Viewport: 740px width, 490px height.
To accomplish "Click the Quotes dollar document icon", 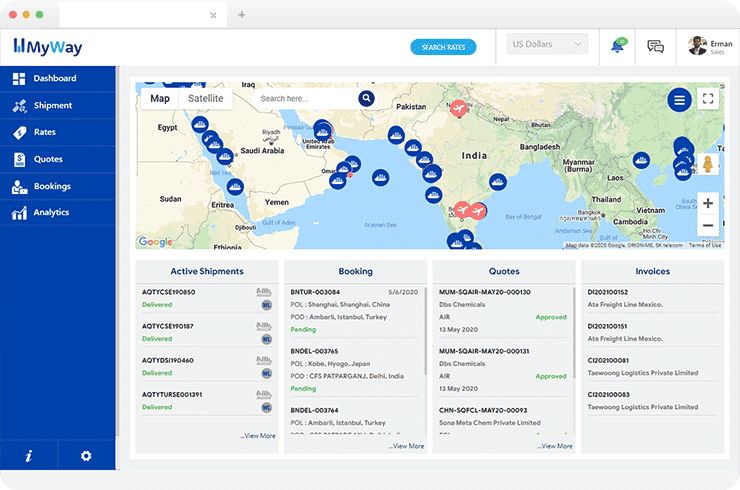I will tap(19, 160).
